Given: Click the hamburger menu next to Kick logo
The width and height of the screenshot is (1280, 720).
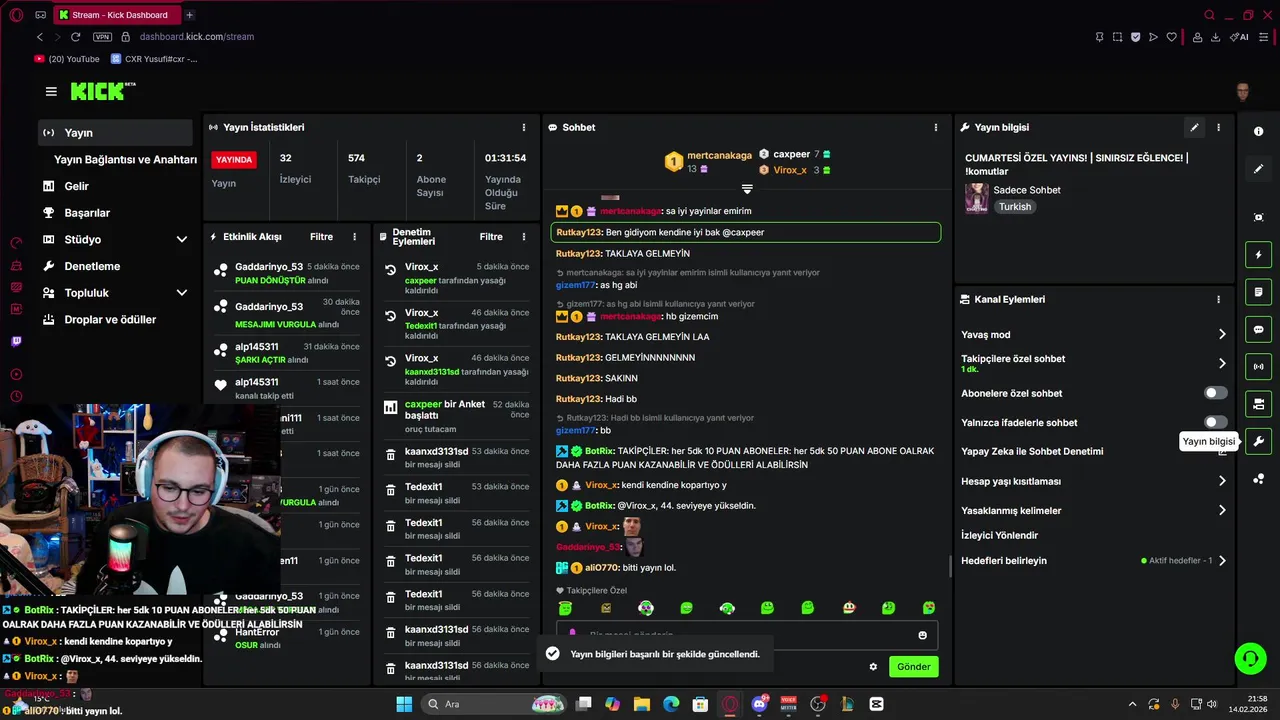Looking at the screenshot, I should point(51,91).
